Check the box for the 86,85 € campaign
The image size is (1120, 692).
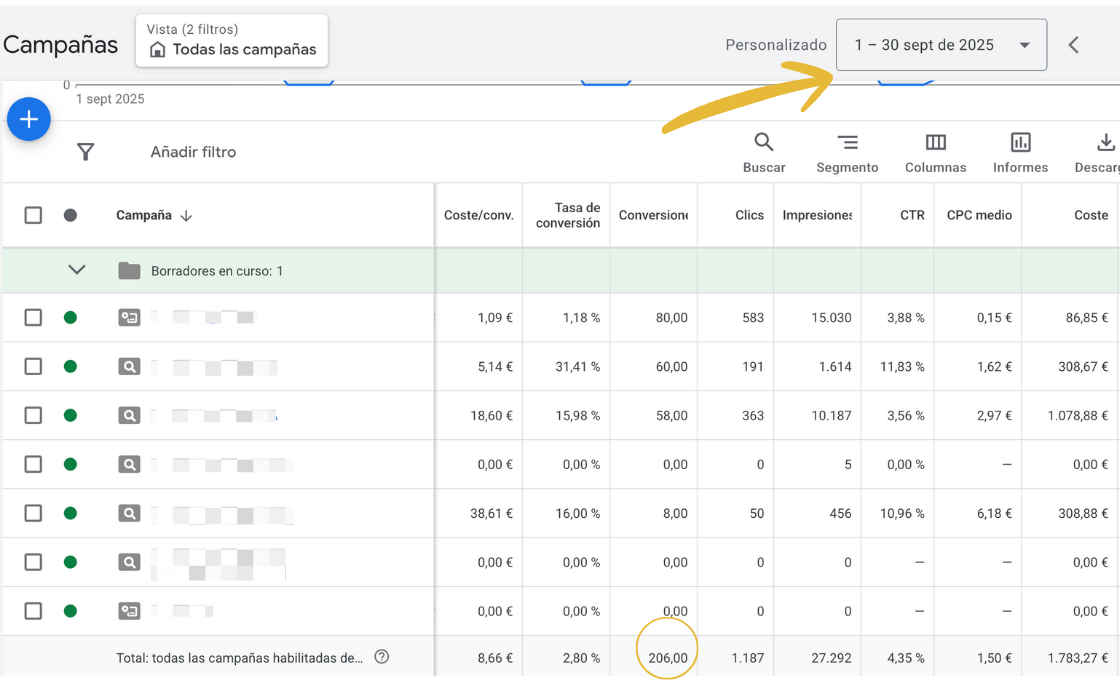(x=33, y=317)
